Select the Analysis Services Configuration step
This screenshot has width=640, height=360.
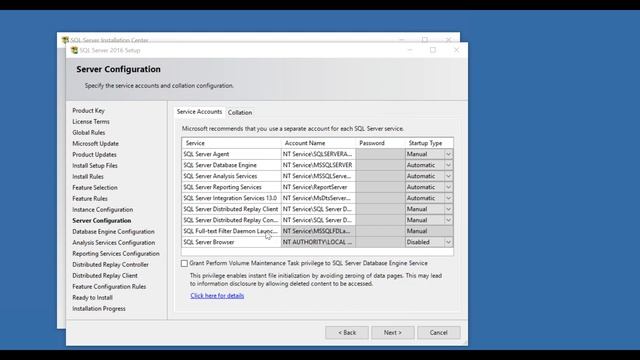[114, 243]
